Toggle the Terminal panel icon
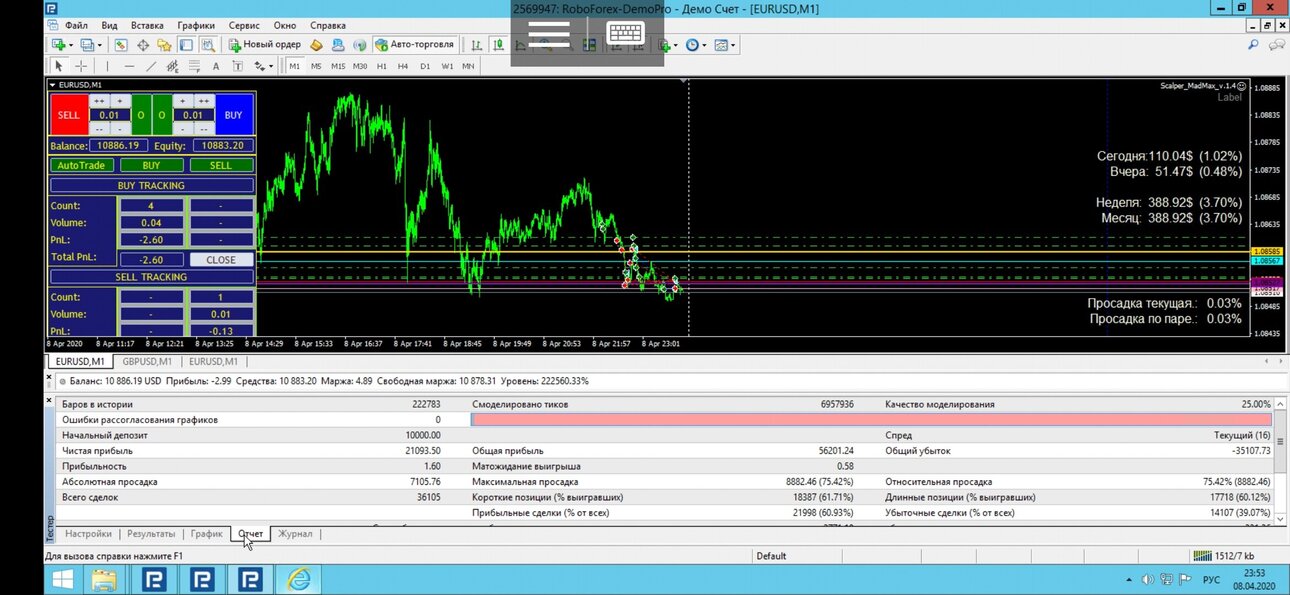This screenshot has height=595, width=1290. coord(185,45)
